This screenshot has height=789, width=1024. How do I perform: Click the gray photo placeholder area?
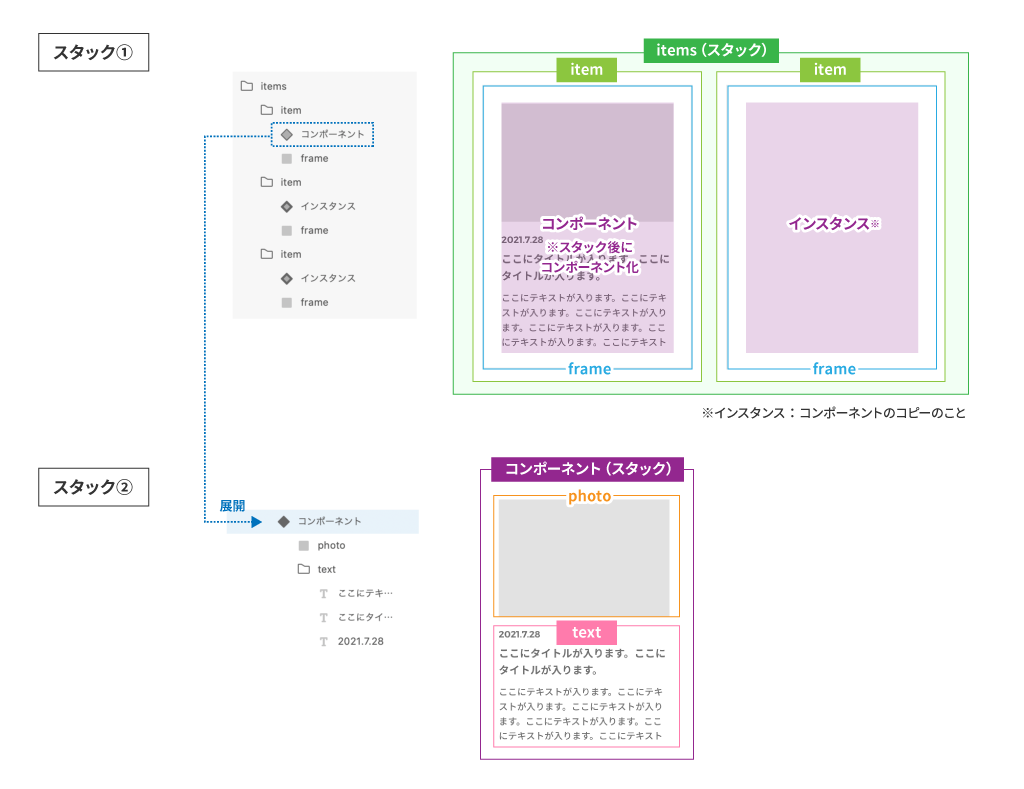pyautogui.click(x=584, y=557)
